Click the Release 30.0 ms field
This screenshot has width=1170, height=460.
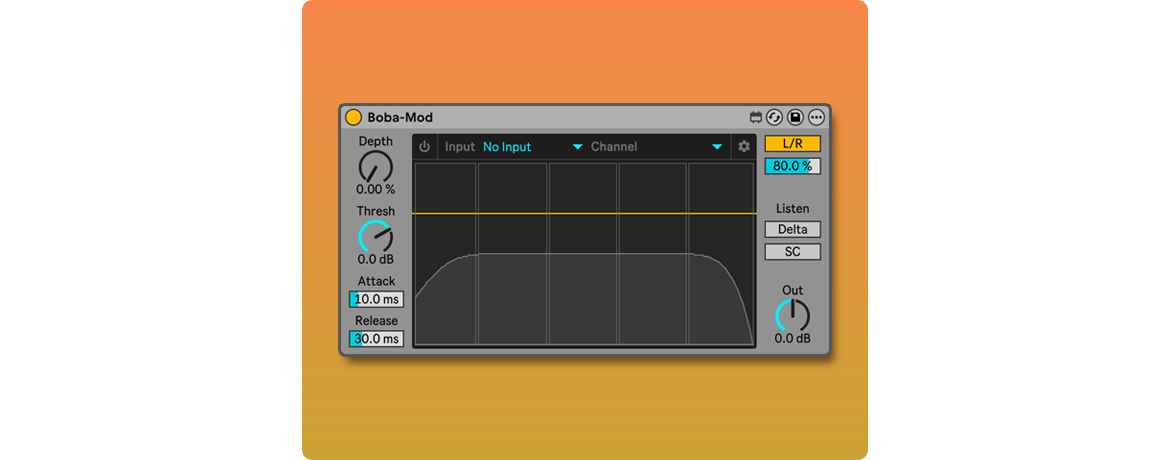coord(376,339)
